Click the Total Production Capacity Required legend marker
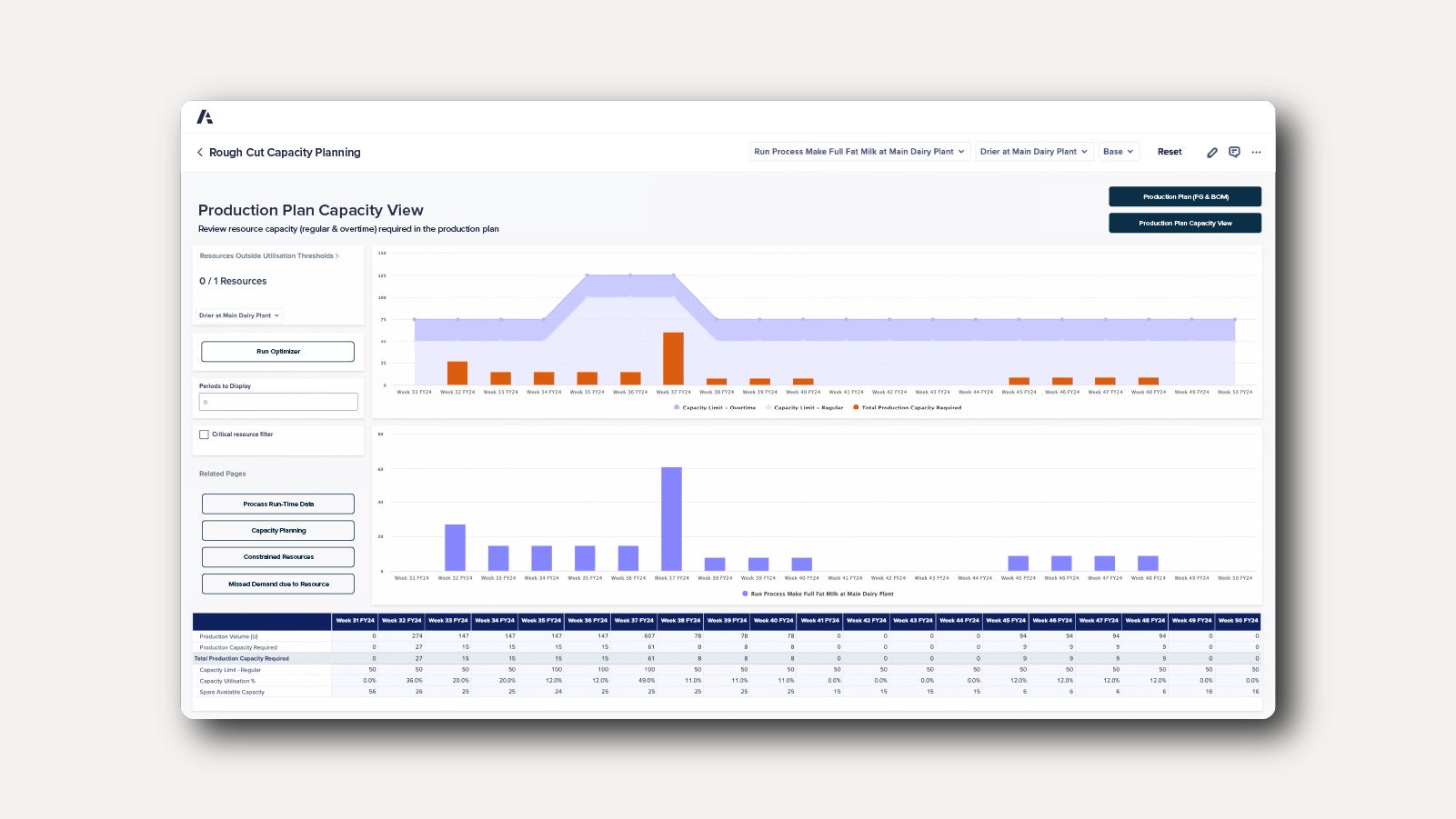Screen dimensions: 1456x819 pos(856,408)
